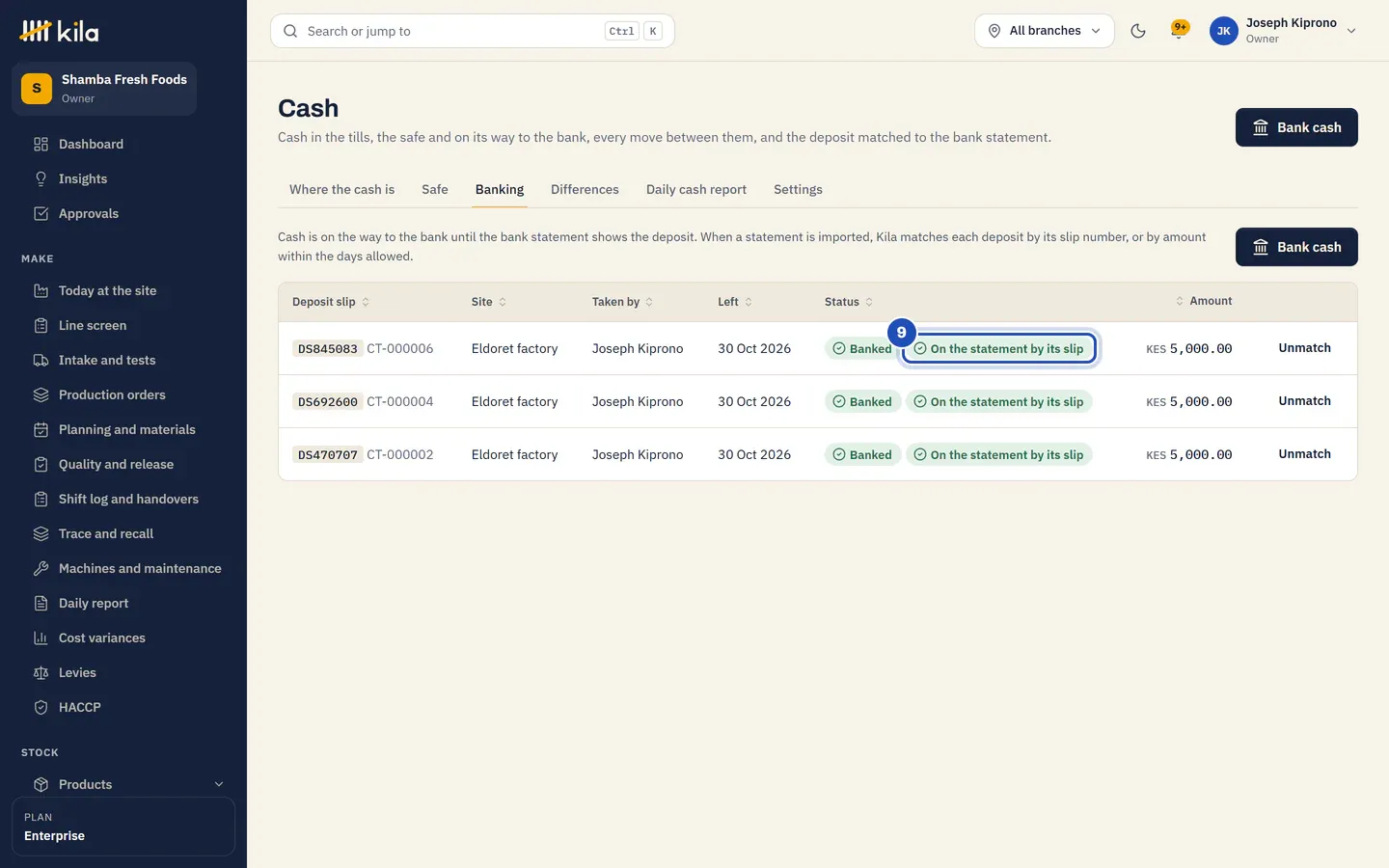Switch to Where the cash is tab
Viewport: 1389px width, 868px height.
coord(341,189)
